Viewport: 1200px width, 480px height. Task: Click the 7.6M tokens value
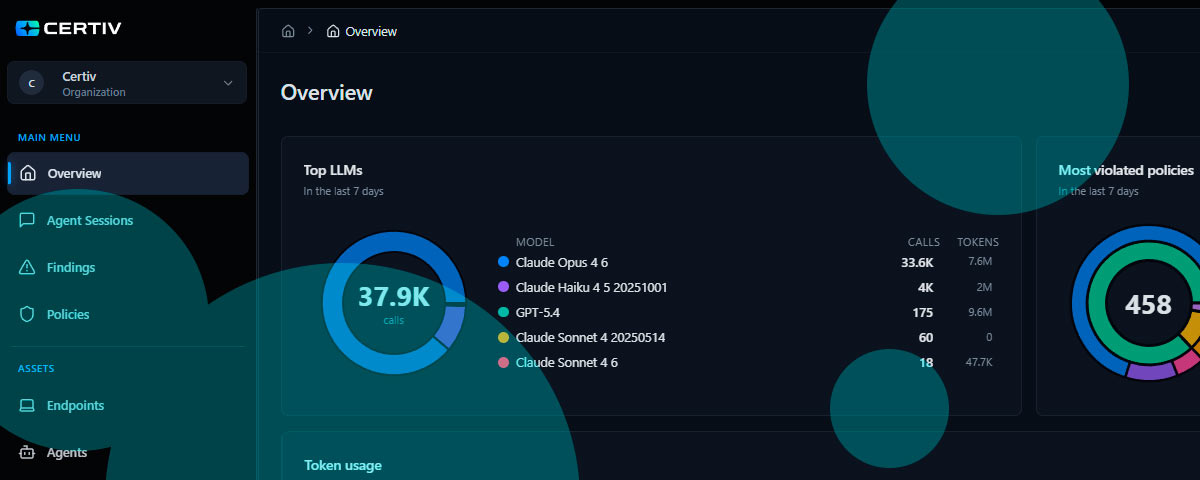tap(980, 262)
